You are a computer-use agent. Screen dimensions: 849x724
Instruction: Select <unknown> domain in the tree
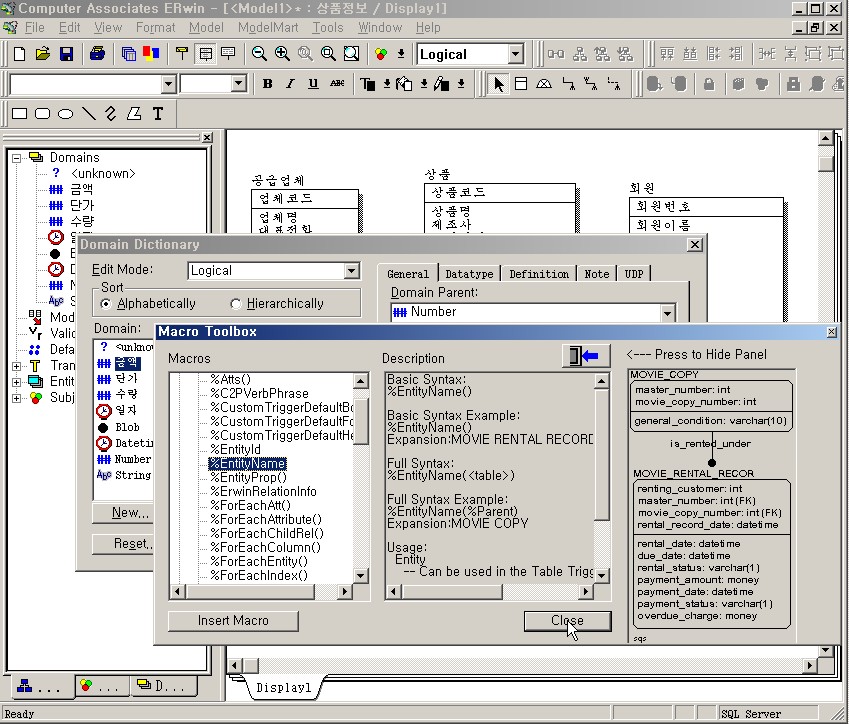click(103, 173)
